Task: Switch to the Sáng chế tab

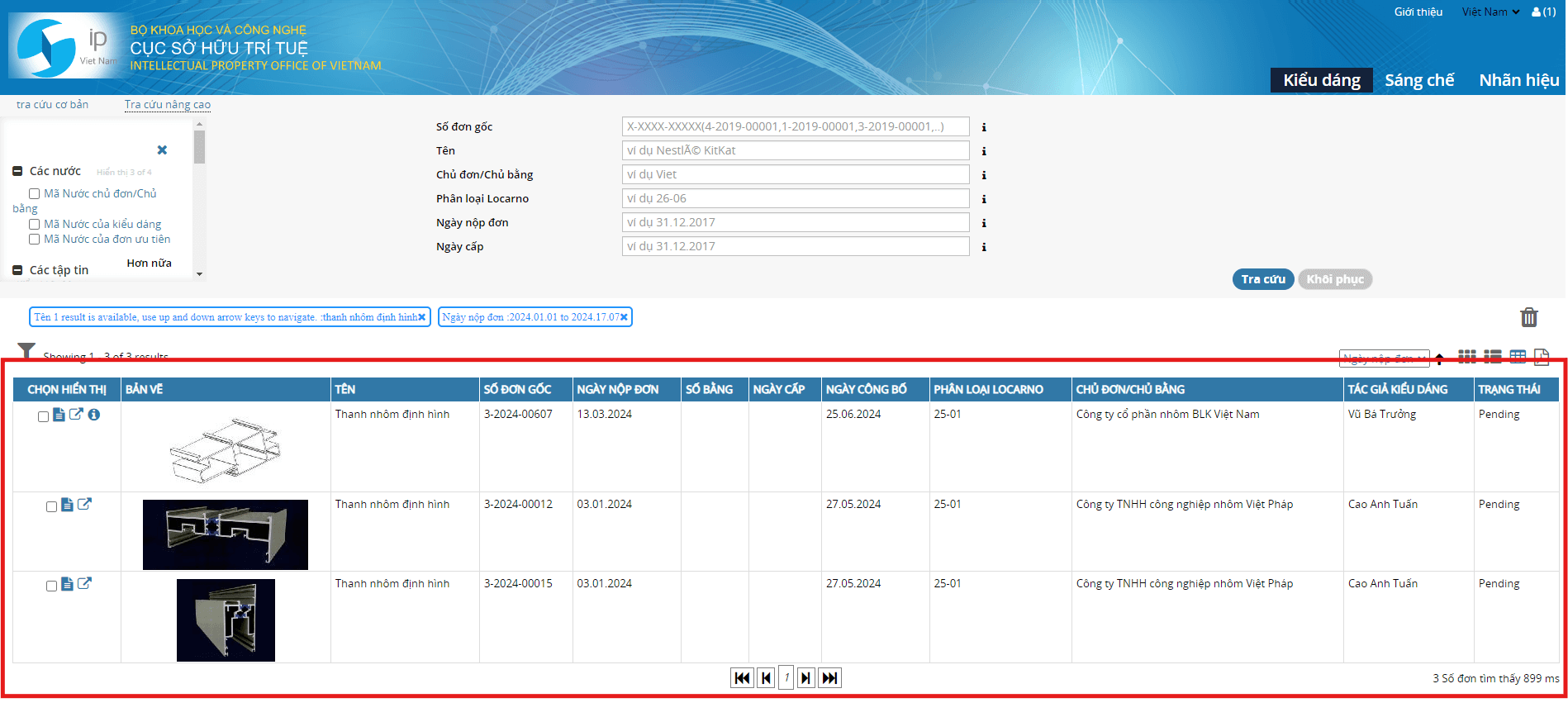Action: [1419, 80]
